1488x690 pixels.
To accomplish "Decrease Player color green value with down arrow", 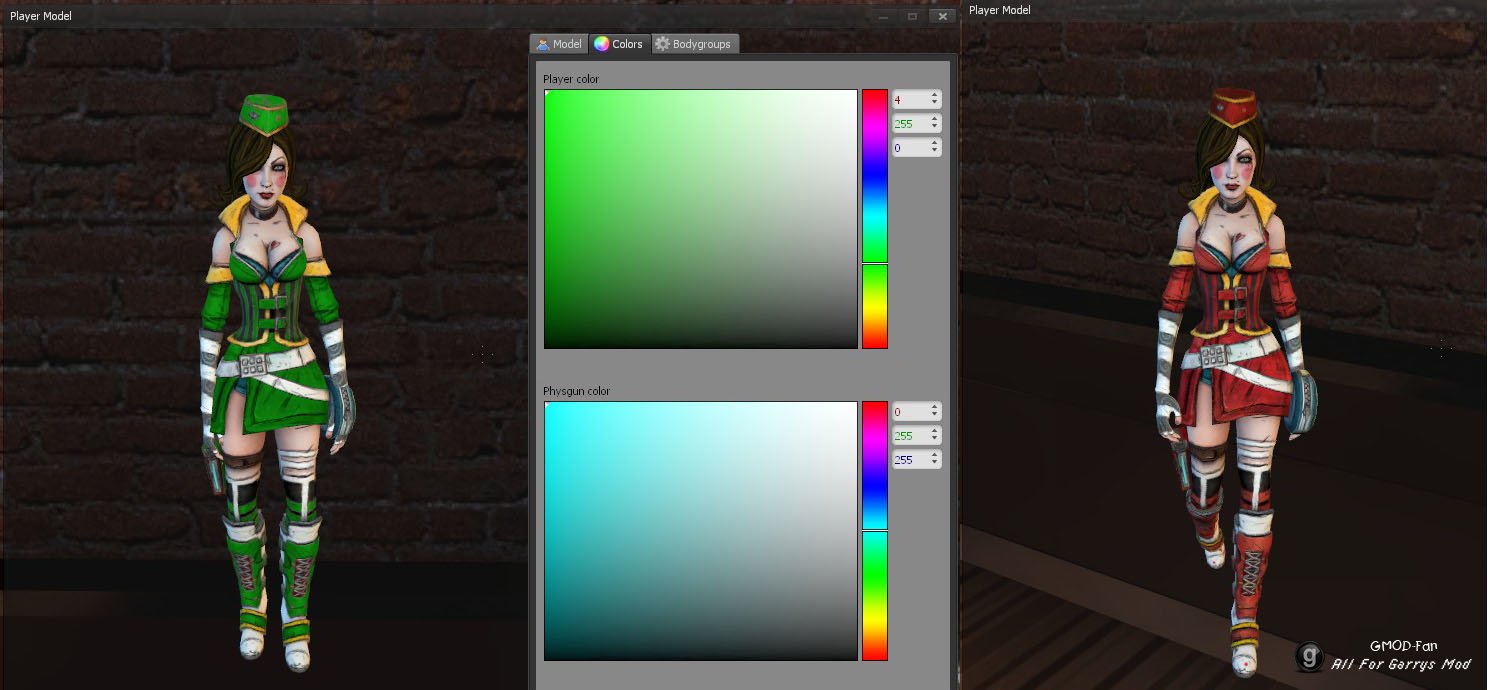I will coord(935,127).
